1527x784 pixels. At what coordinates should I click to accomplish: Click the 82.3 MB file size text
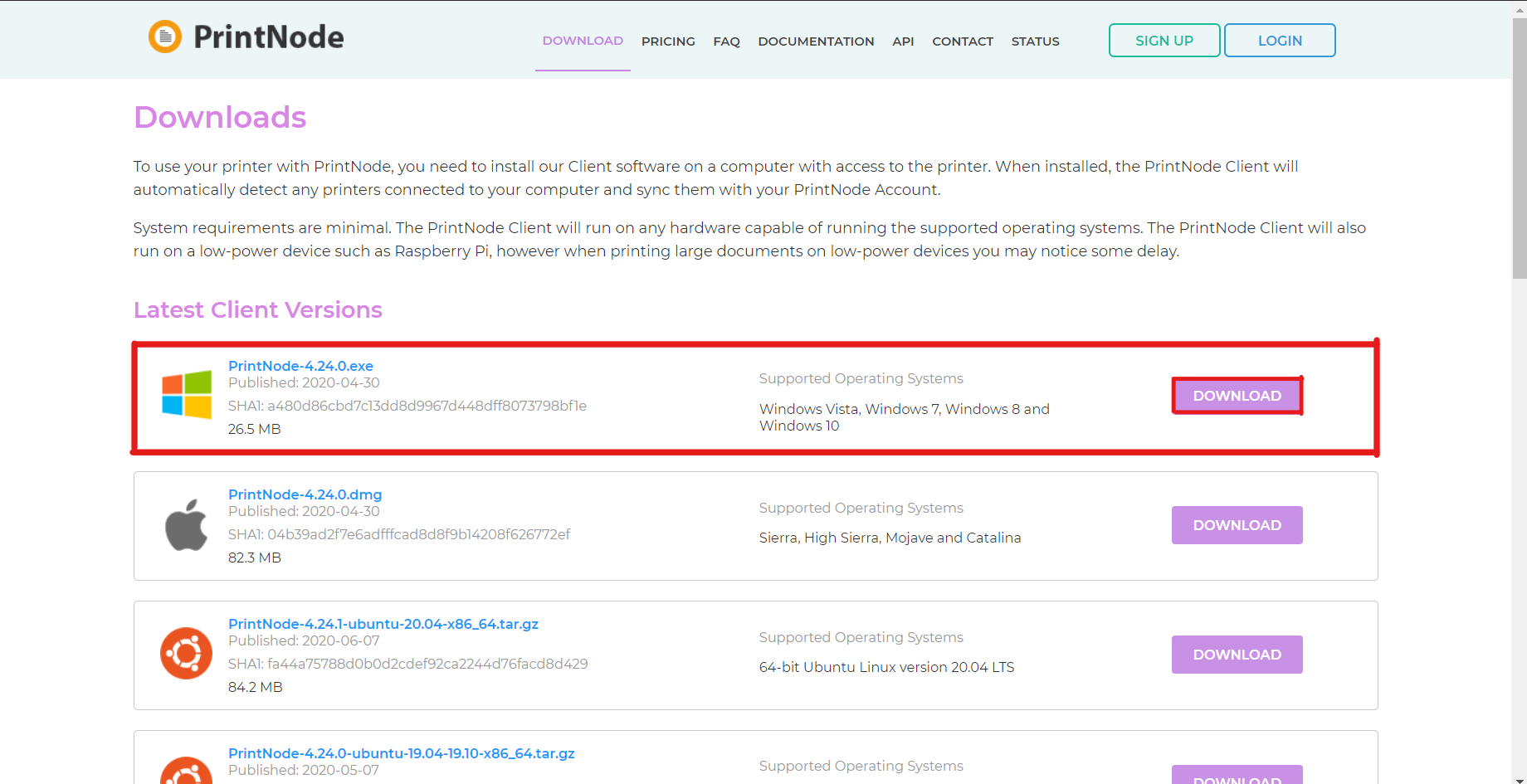(255, 558)
